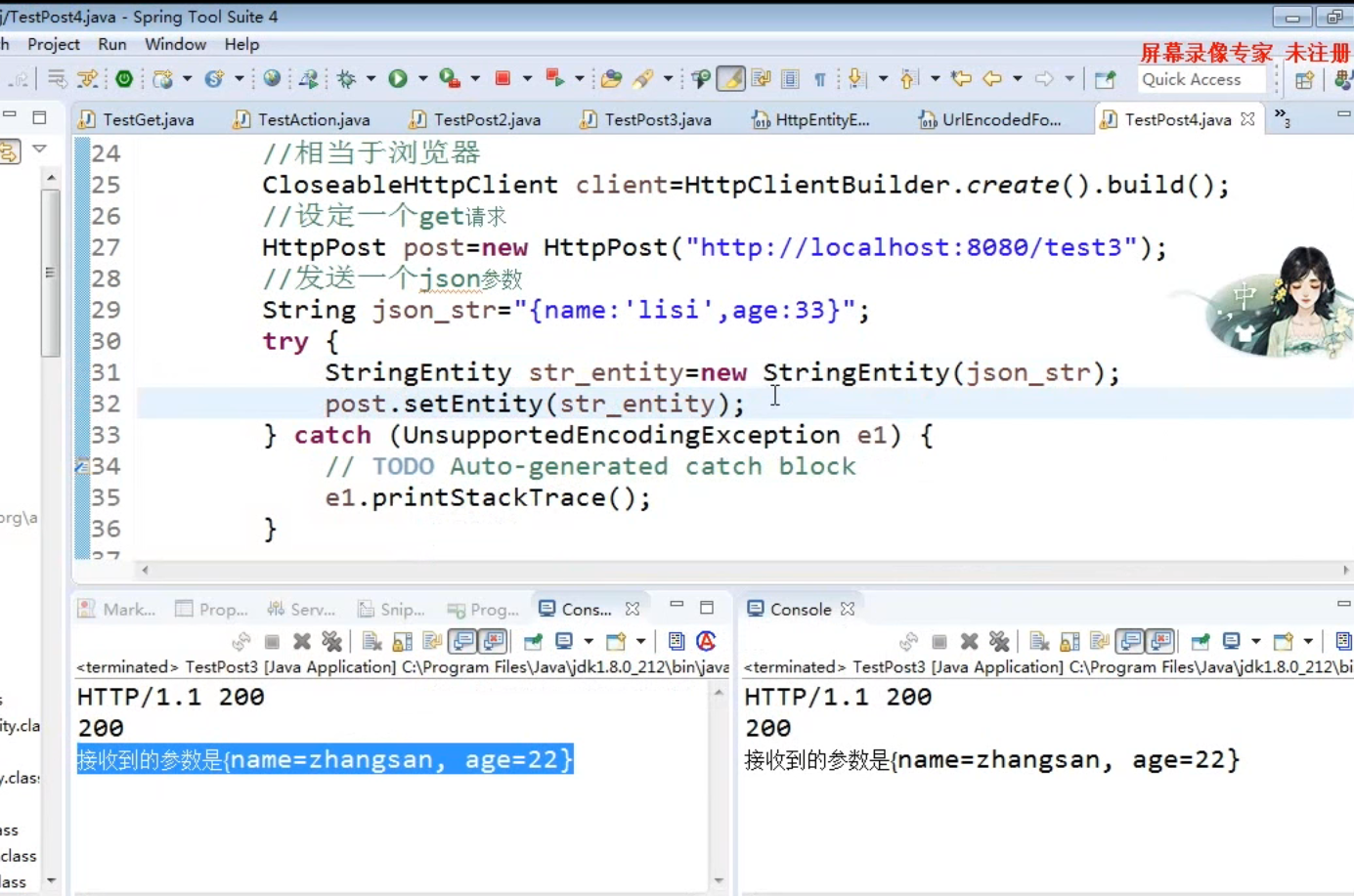Close the right Console view
This screenshot has width=1354, height=896.
[x=848, y=608]
